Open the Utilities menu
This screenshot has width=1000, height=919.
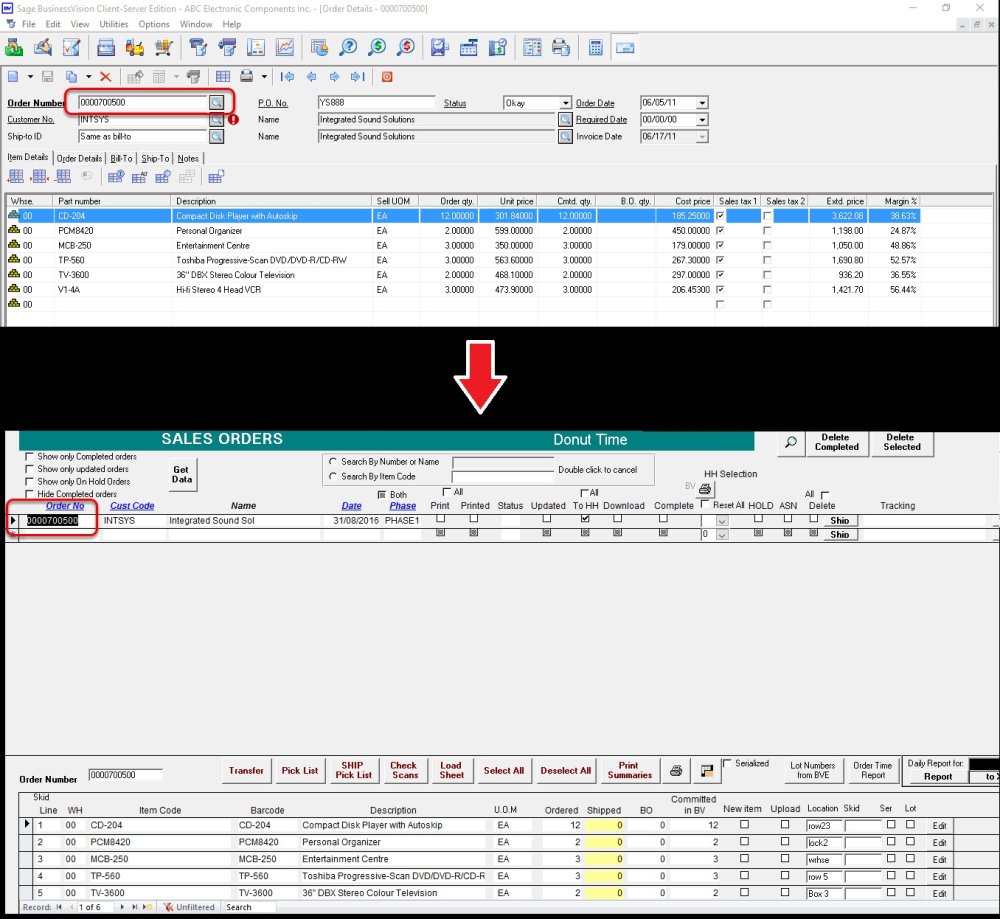114,24
